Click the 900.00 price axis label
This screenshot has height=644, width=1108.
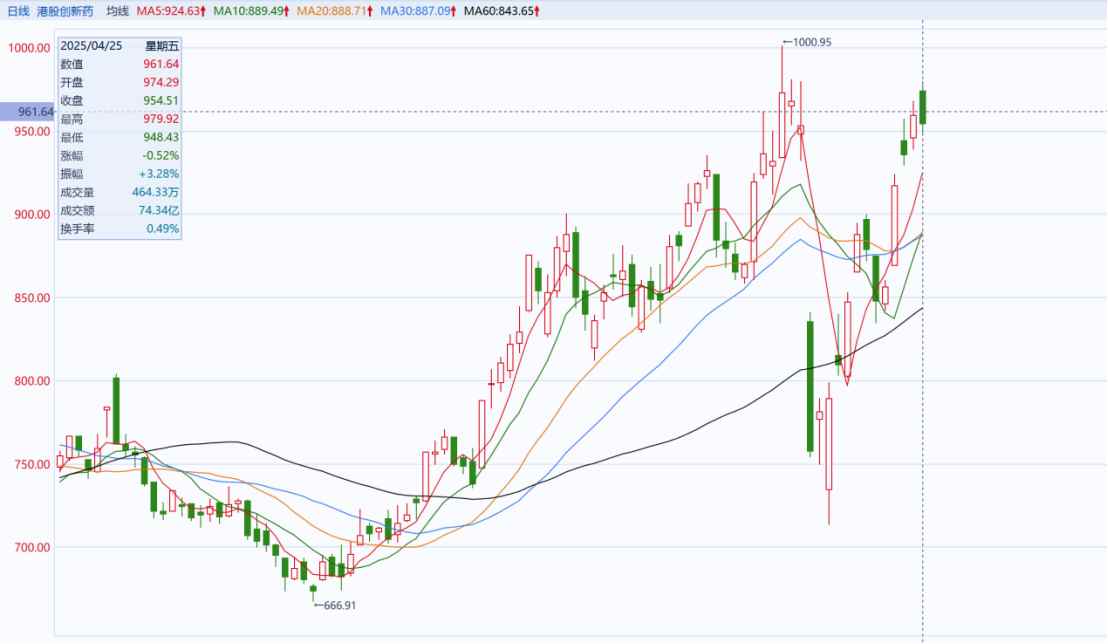click(x=33, y=215)
